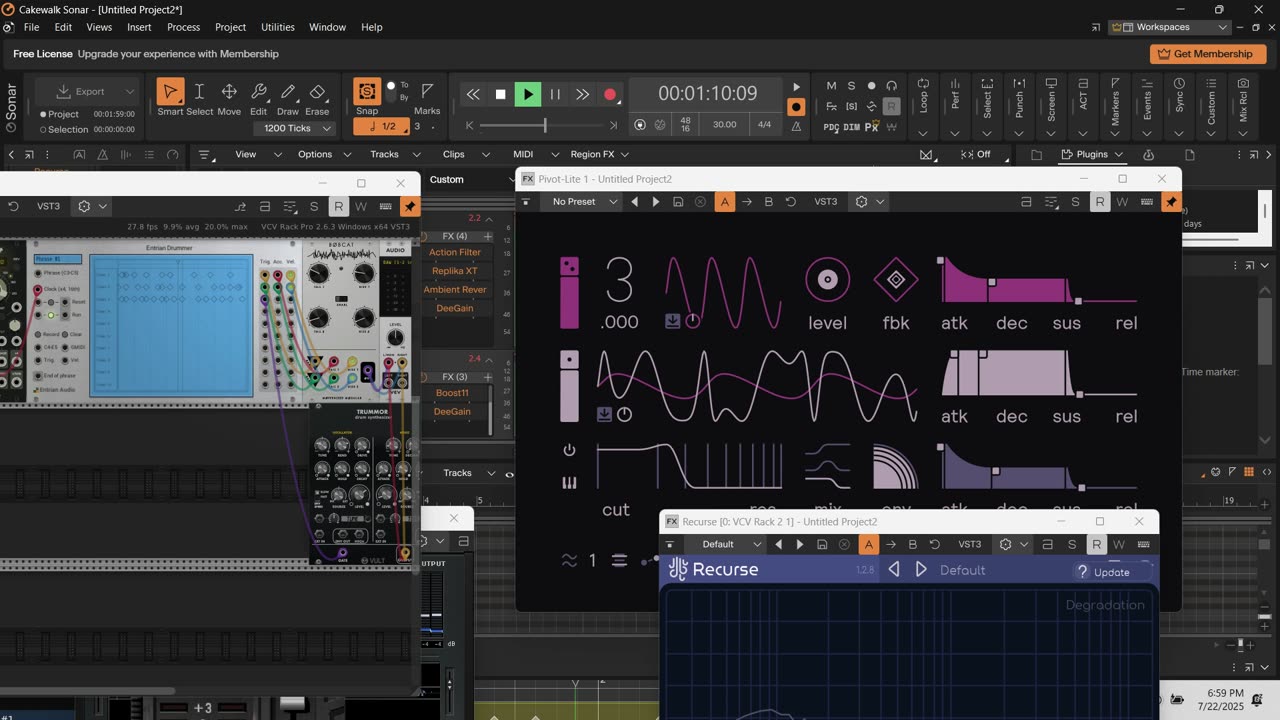Save preset in Pivot-Lite toolbar
The height and width of the screenshot is (720, 1280).
coord(678,202)
